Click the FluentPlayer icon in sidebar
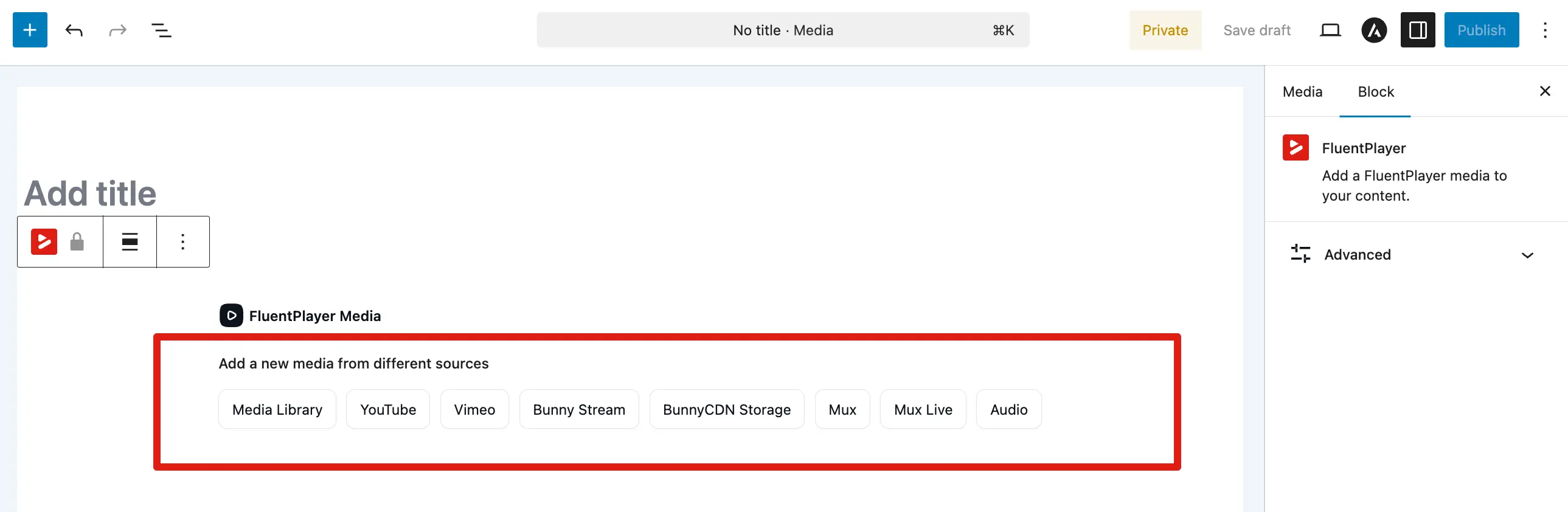 click(x=1296, y=147)
